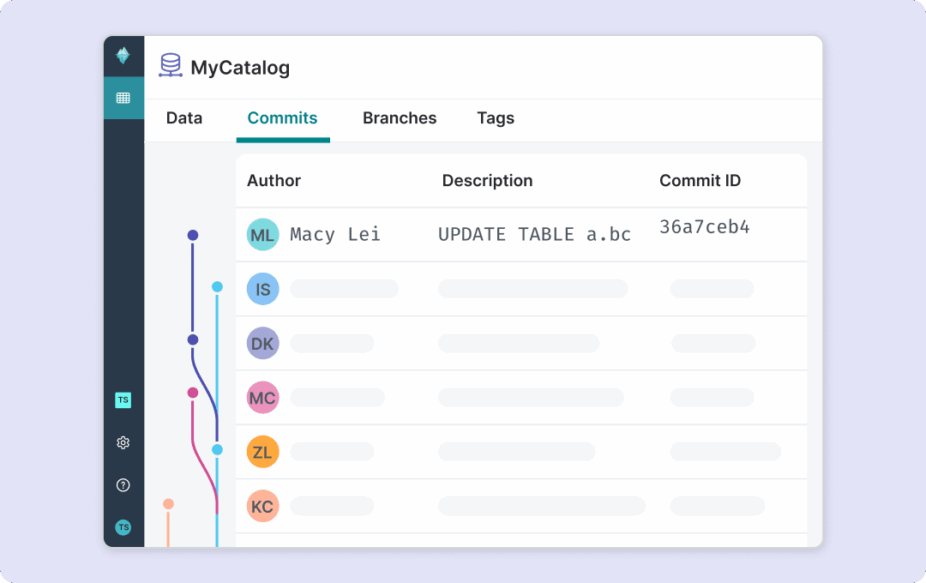Click the database icon beside MyCatalog
The image size is (926, 583).
pyautogui.click(x=170, y=65)
